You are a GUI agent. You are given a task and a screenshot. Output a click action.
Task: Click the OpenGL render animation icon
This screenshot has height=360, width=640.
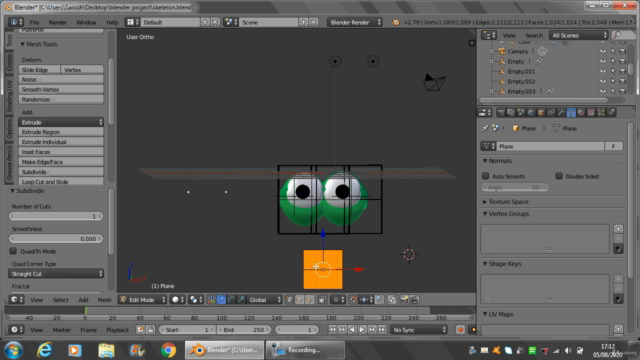click(x=414, y=300)
